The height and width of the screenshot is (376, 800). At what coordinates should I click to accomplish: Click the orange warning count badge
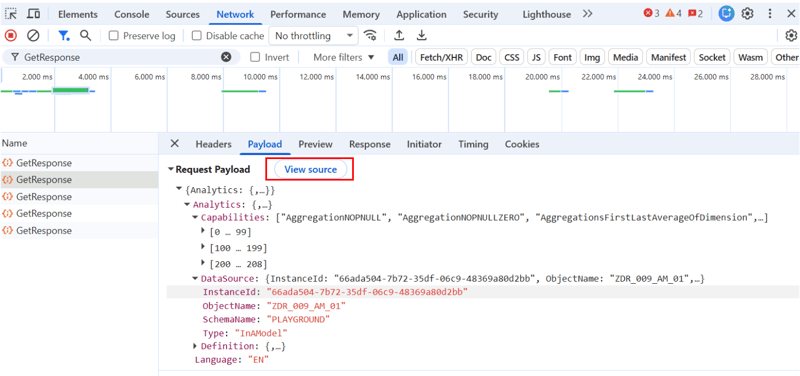(673, 14)
